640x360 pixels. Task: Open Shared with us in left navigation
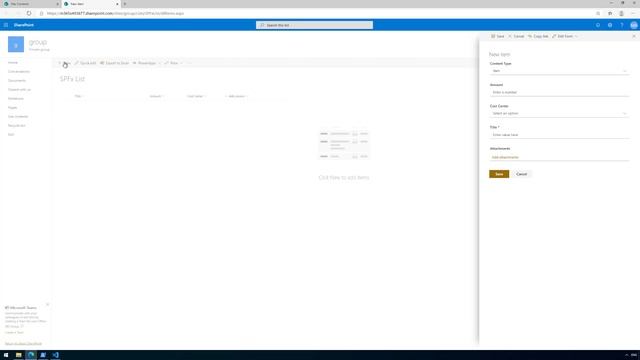[x=19, y=89]
